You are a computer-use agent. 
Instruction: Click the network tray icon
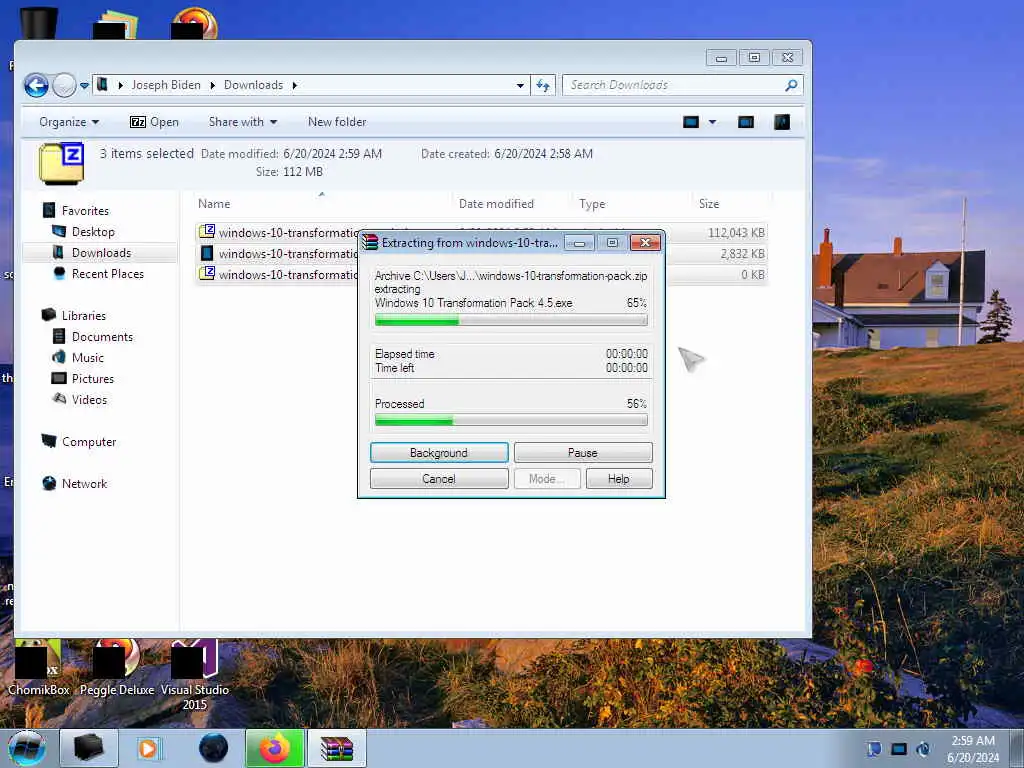point(899,749)
